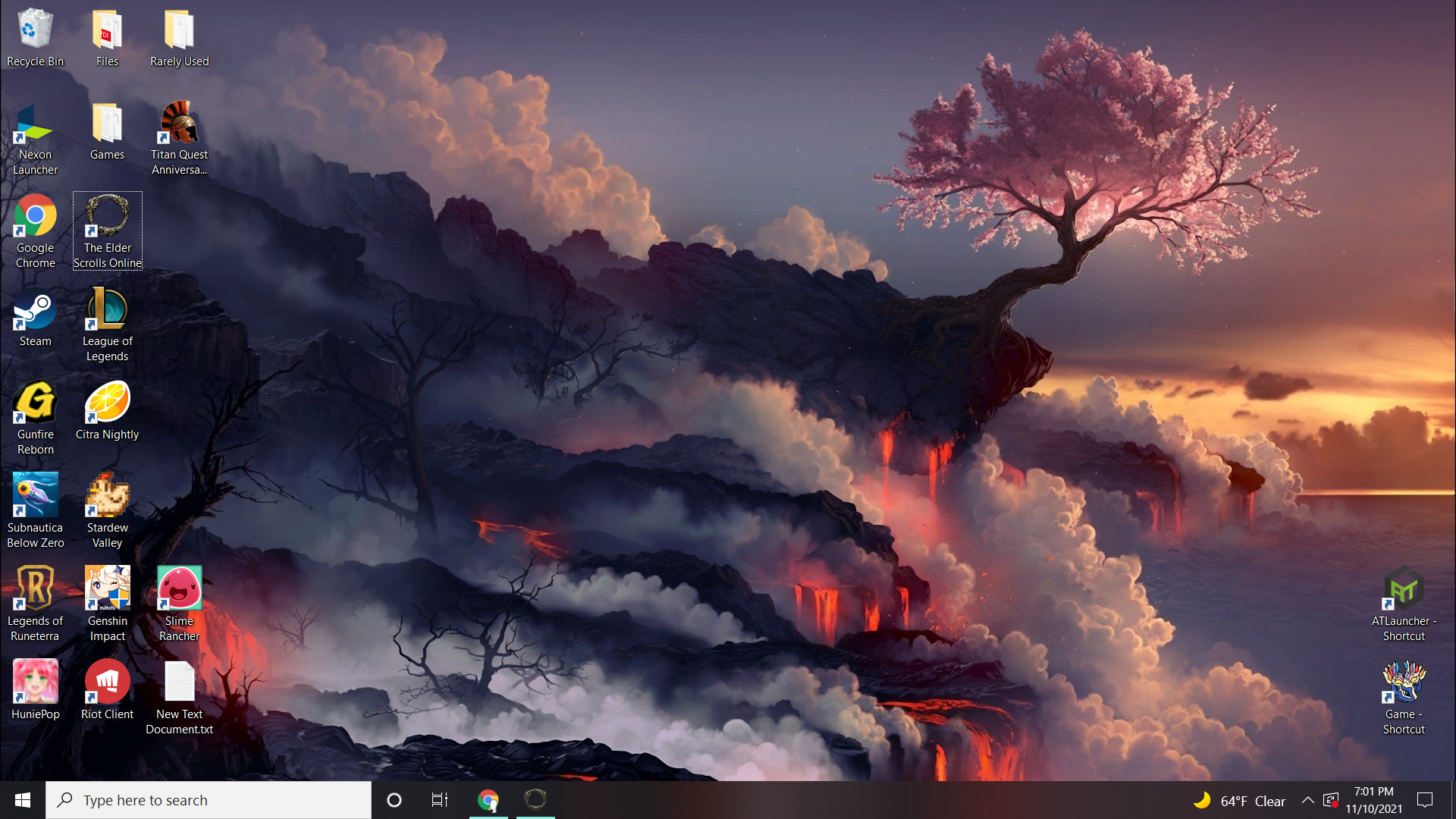Click the taskbar search box

click(209, 800)
